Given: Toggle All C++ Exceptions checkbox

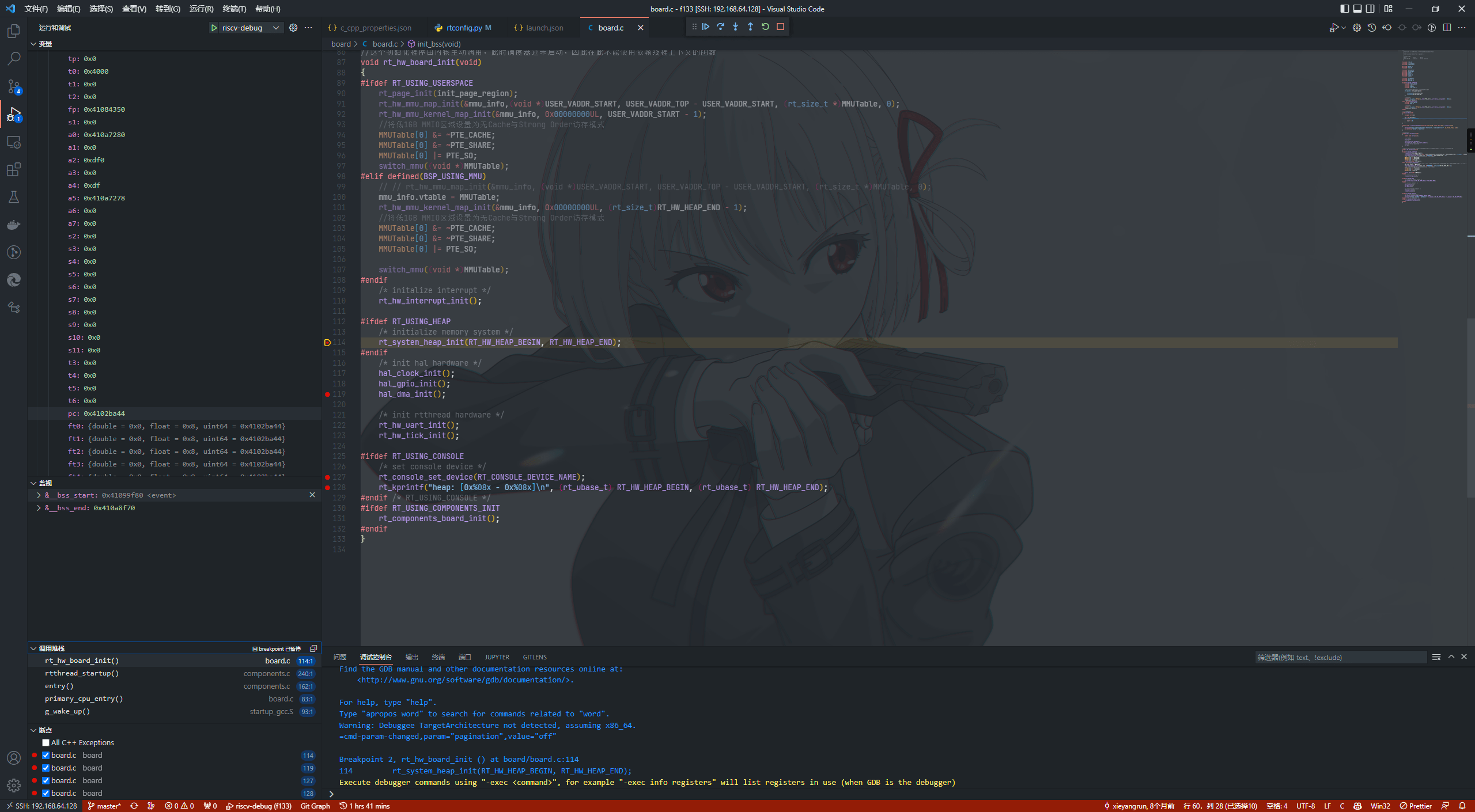Looking at the screenshot, I should coord(46,743).
